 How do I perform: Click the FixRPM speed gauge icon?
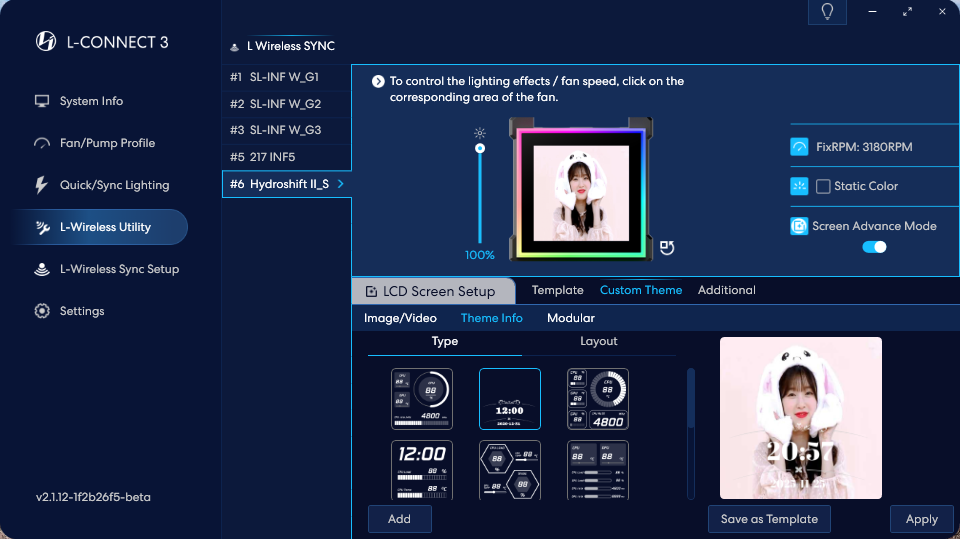click(799, 147)
